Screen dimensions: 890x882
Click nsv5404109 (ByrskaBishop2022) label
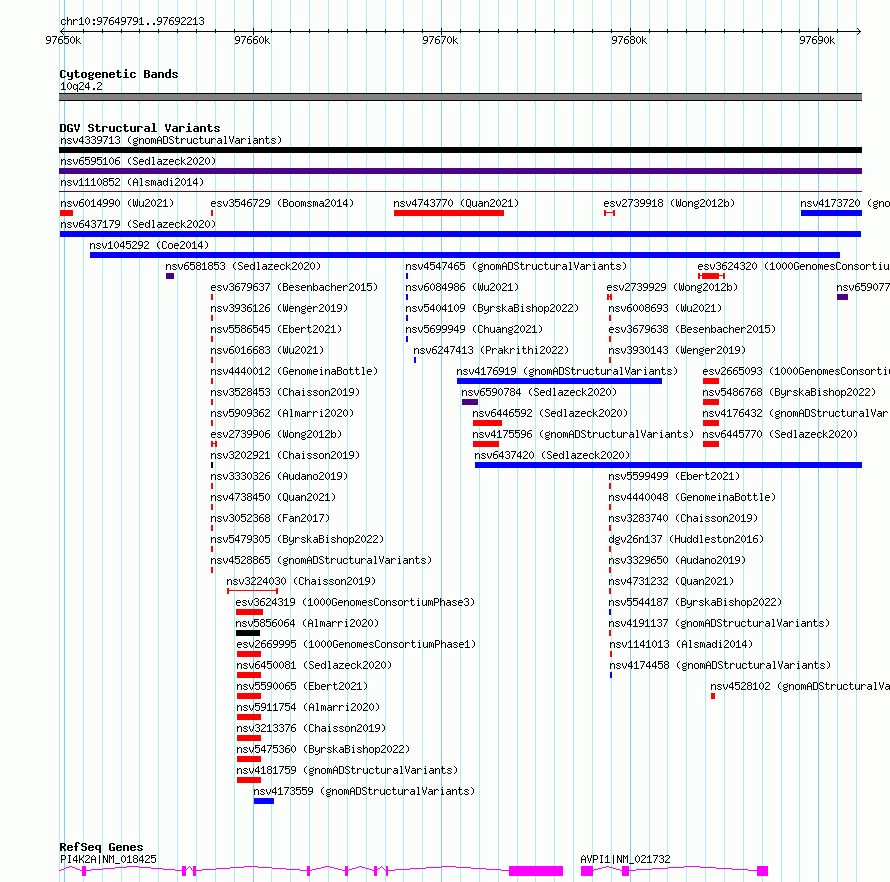pyautogui.click(x=492, y=308)
